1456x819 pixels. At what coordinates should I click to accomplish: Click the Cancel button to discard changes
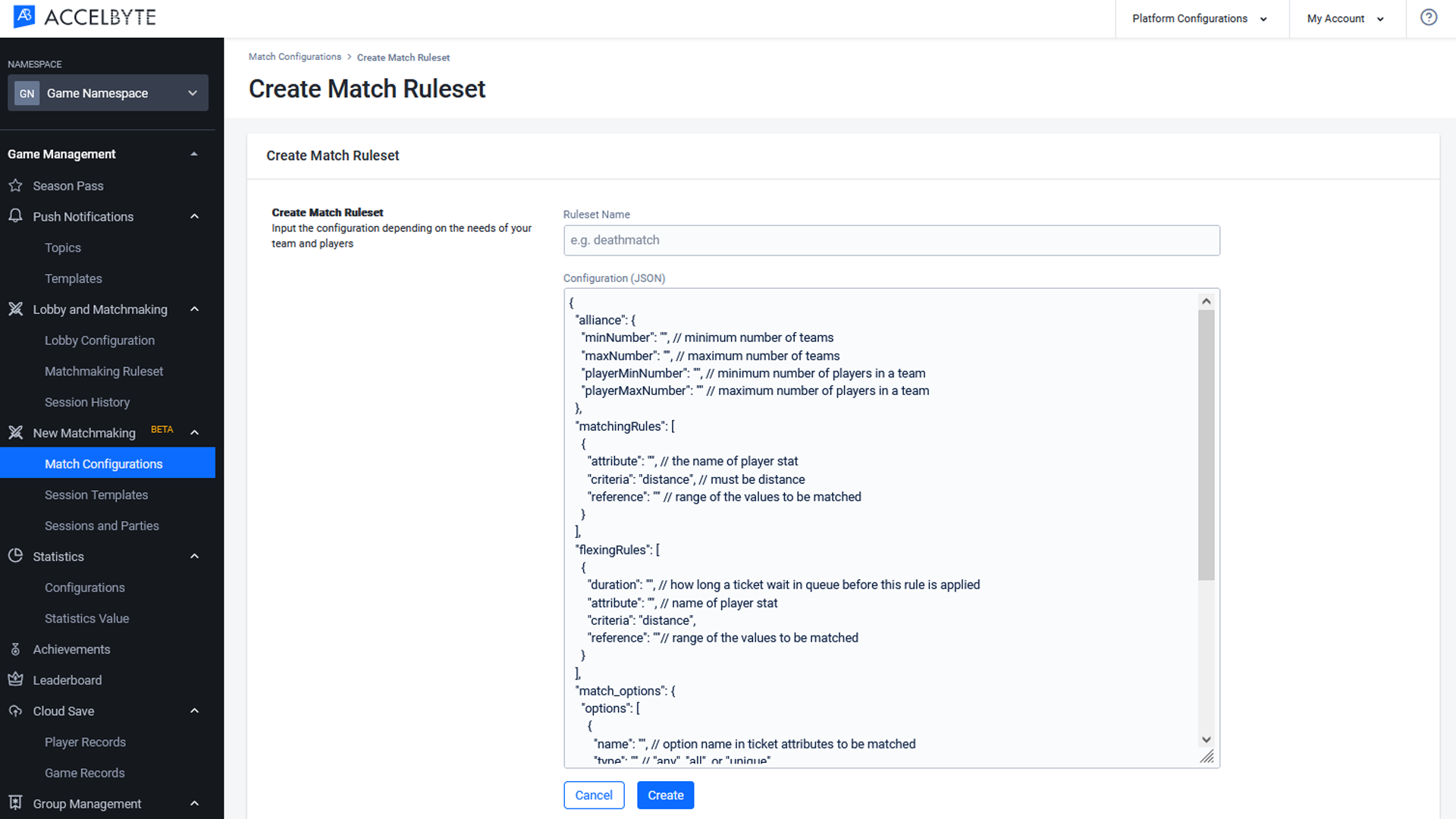pos(594,794)
